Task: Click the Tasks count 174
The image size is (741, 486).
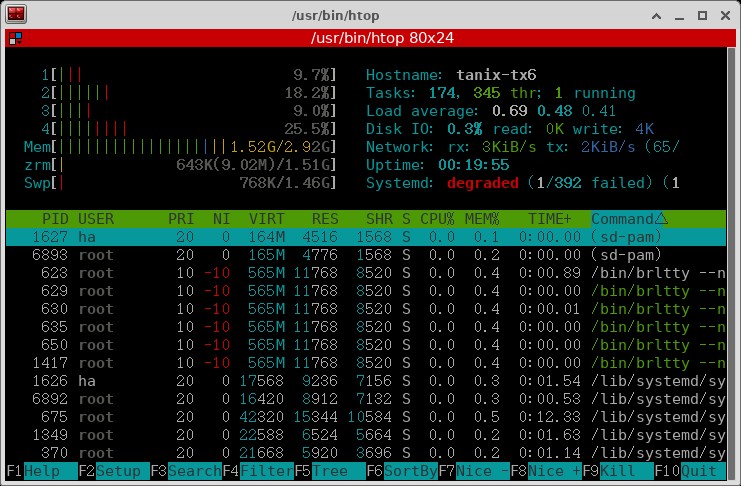Action: coord(442,93)
